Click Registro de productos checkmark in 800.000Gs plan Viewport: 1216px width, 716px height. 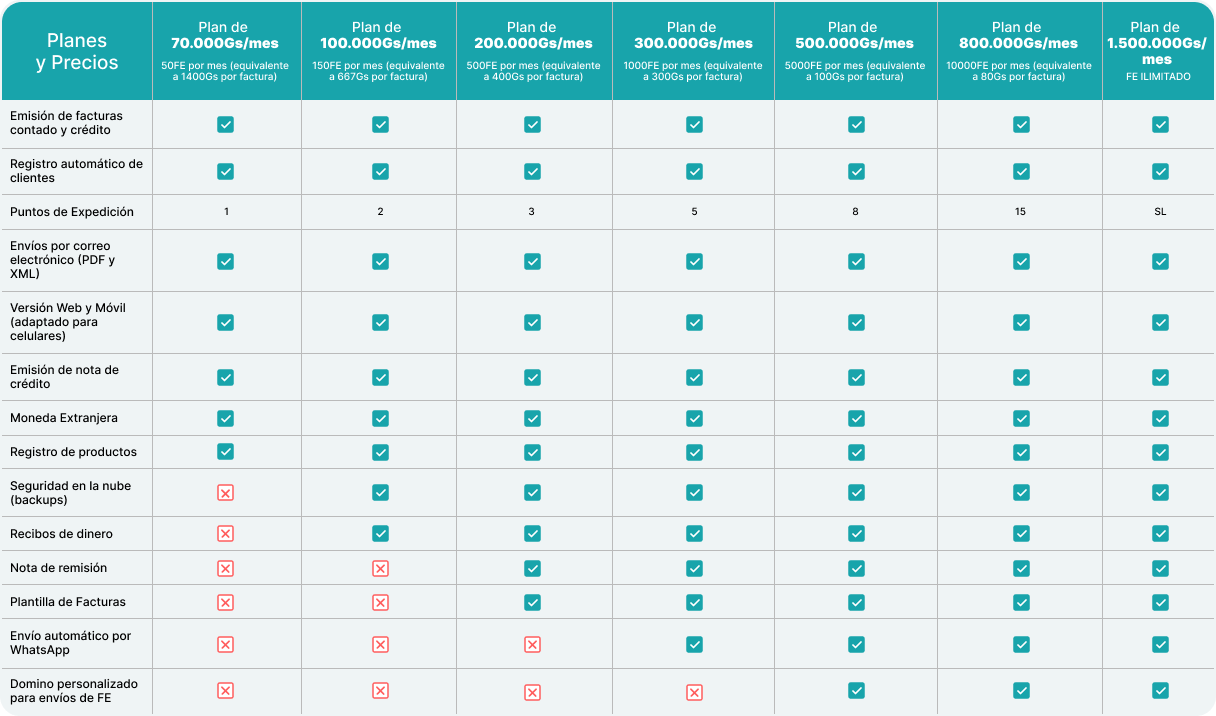(1021, 452)
